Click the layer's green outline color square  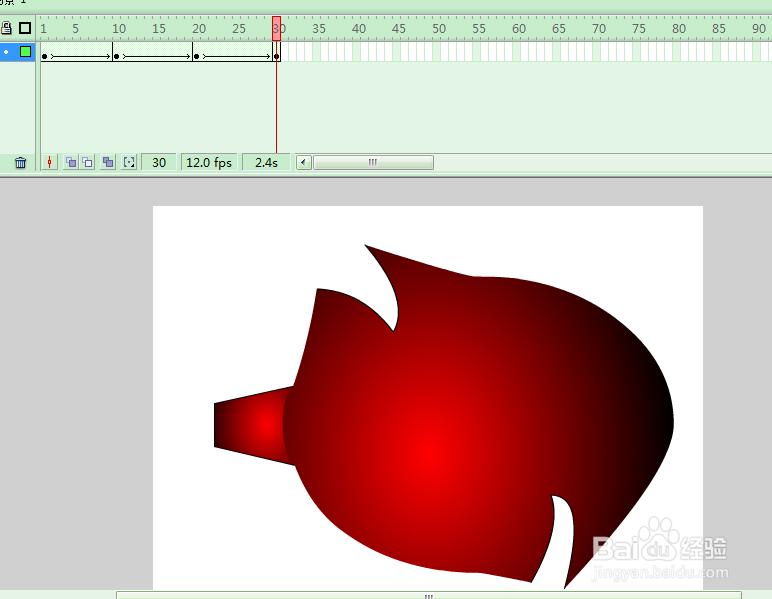[x=25, y=52]
